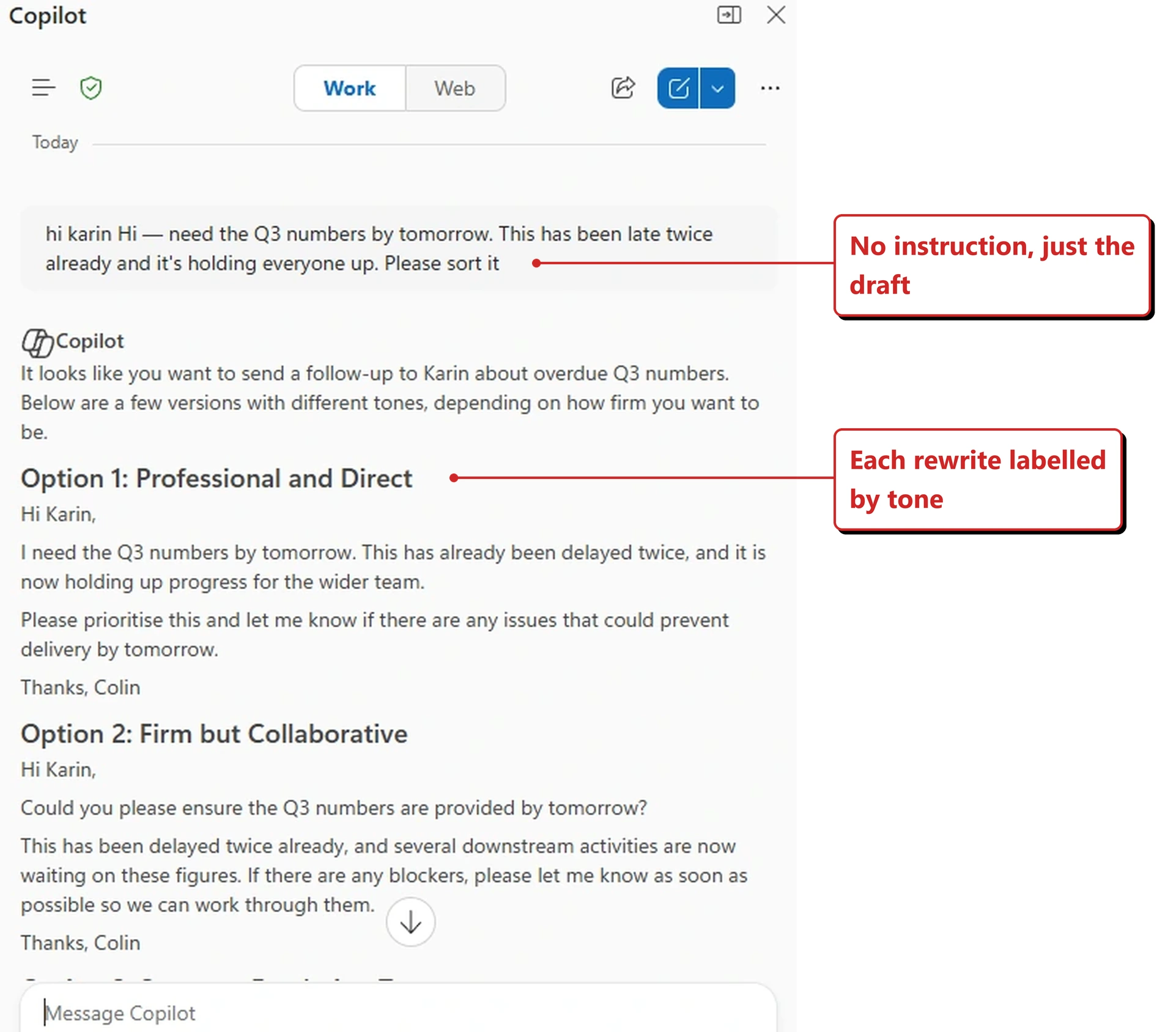This screenshot has width=1176, height=1032.
Task: Jump to latest with the down arrow button
Action: pos(410,922)
